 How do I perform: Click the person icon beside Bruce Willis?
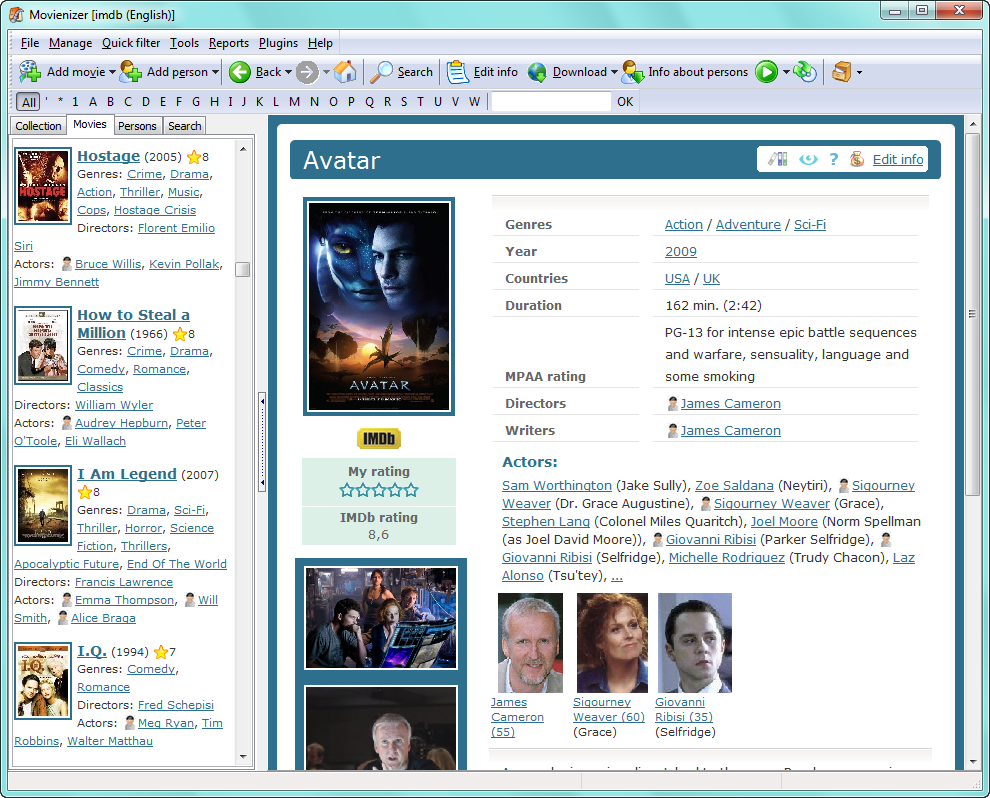tap(67, 264)
